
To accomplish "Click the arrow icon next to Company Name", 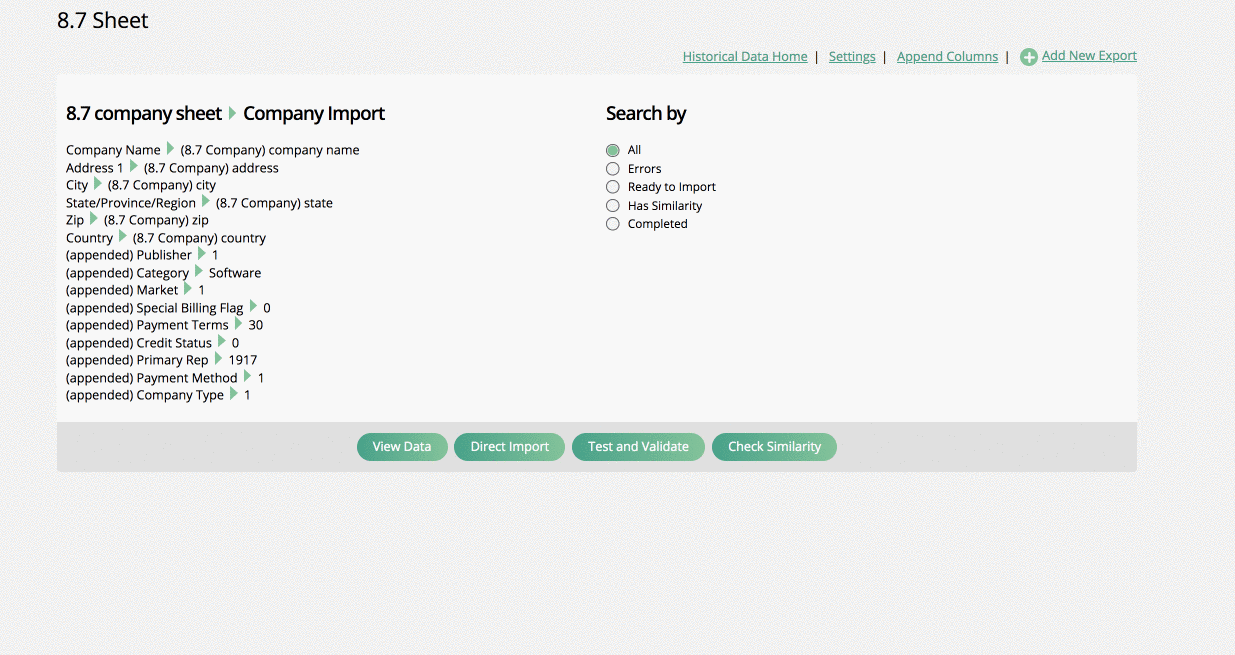I will coord(170,149).
